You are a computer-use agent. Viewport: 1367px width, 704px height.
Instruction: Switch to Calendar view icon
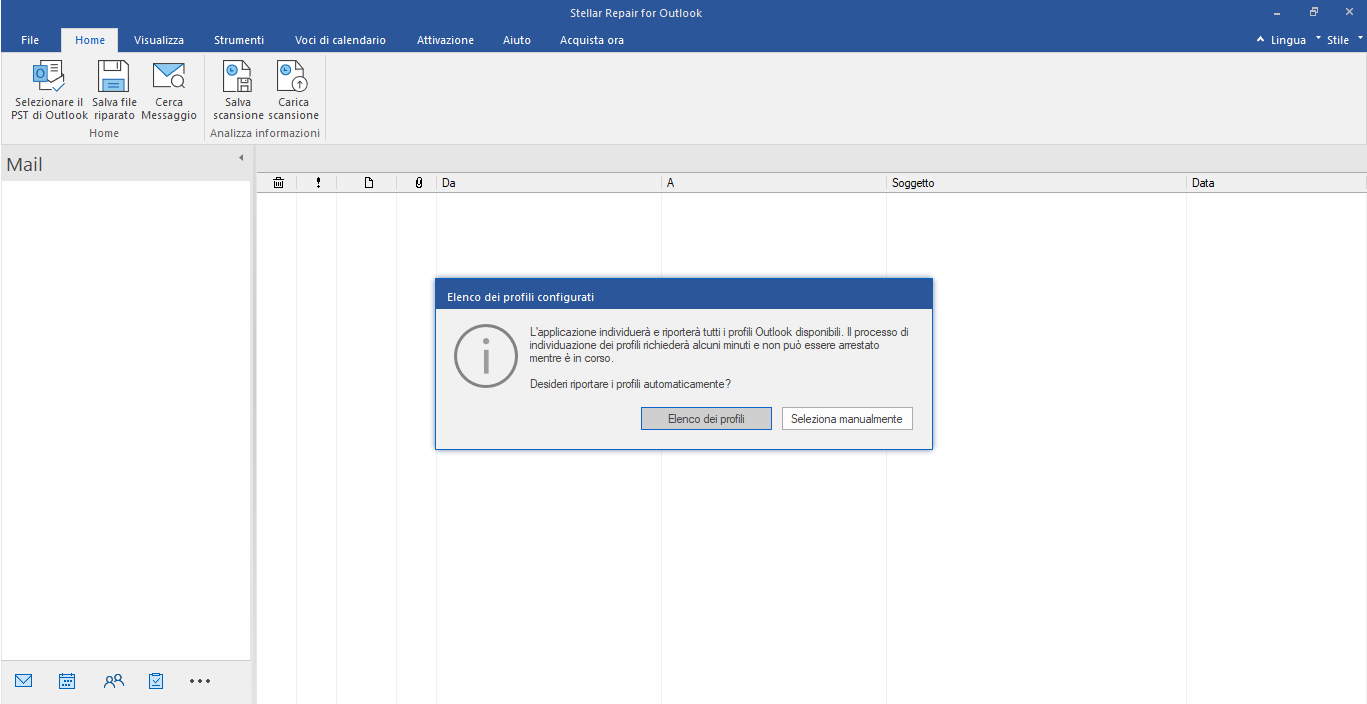click(x=67, y=681)
